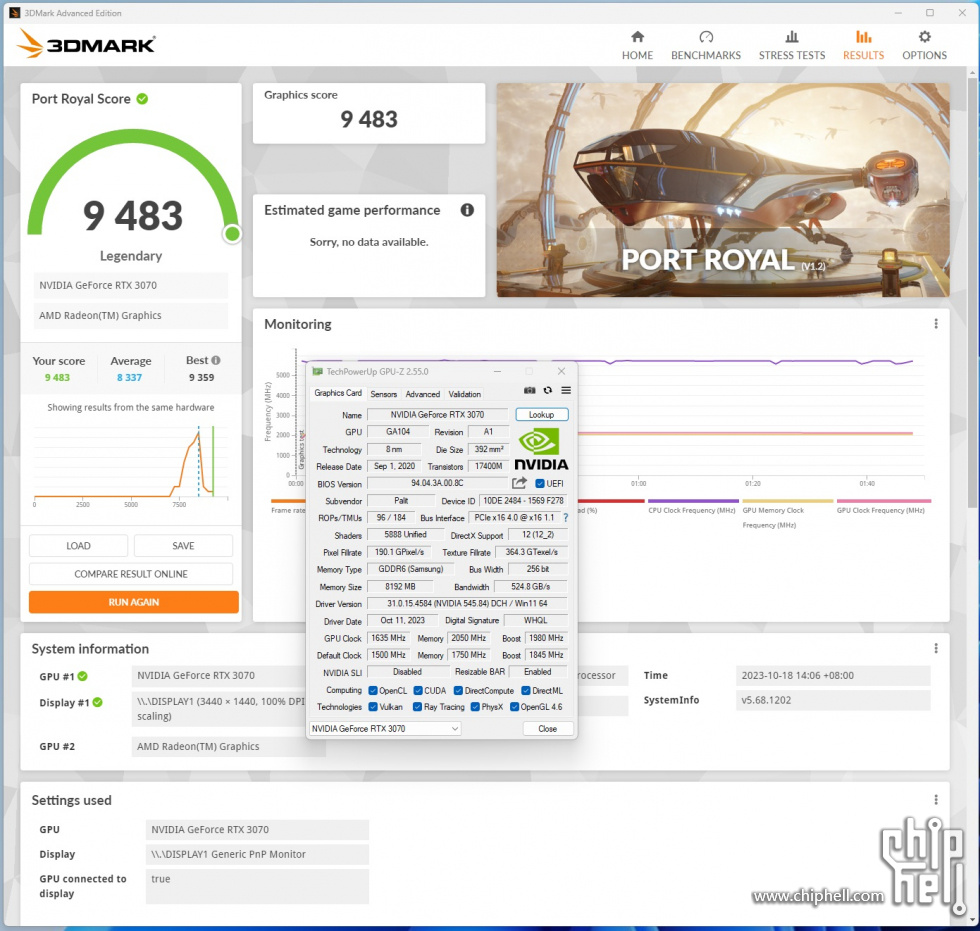Toggle the OpenCL checkbox

[x=372, y=690]
